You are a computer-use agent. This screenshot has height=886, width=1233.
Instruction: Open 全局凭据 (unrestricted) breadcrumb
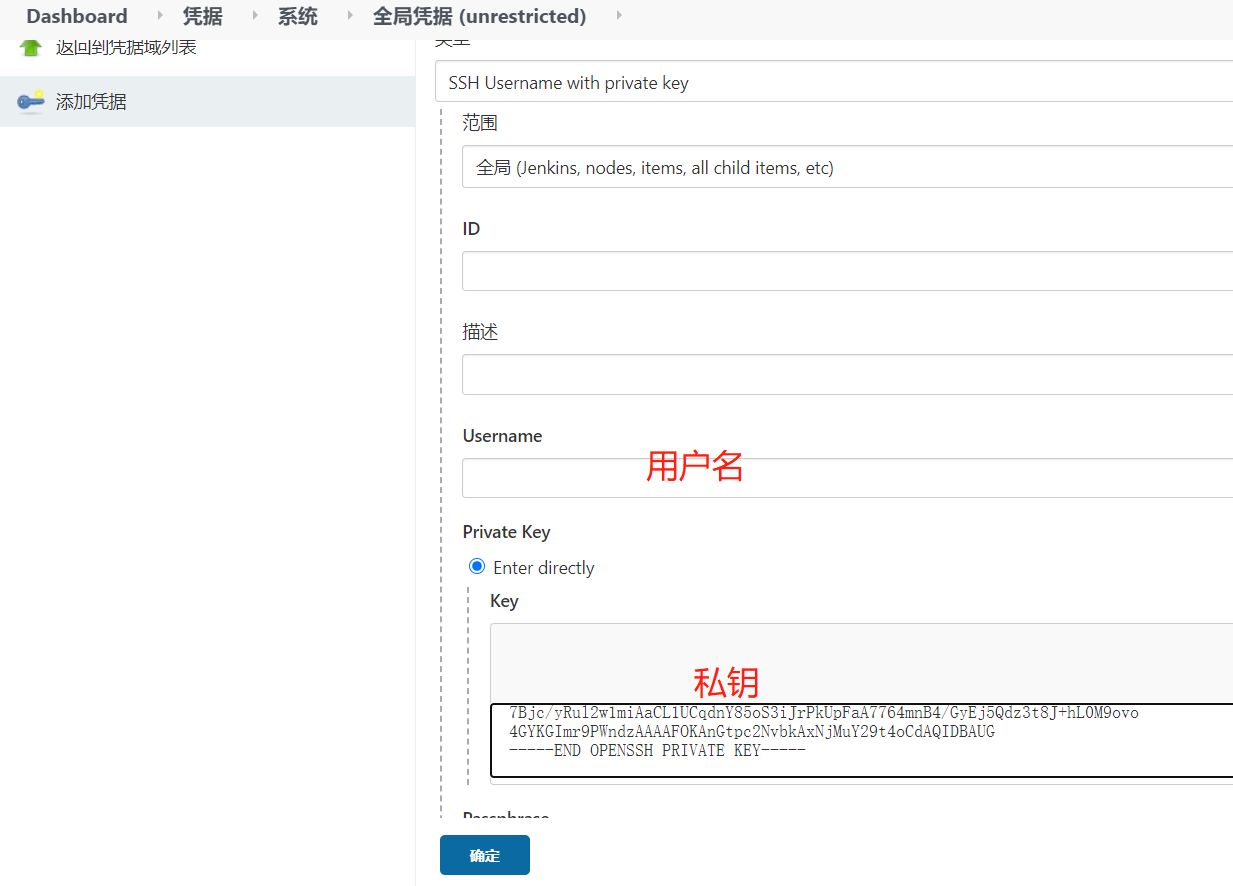point(479,16)
